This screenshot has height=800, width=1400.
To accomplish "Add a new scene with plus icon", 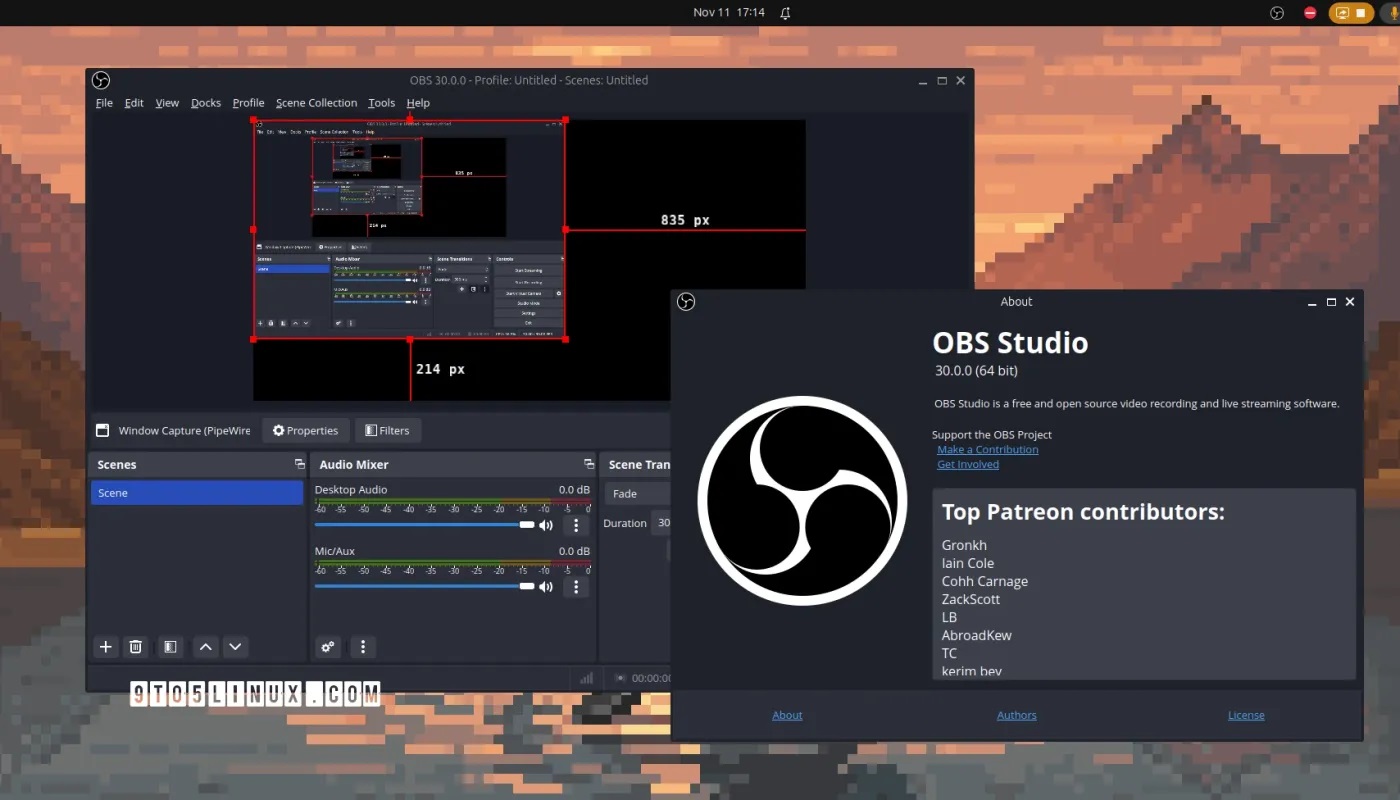I will coord(106,647).
